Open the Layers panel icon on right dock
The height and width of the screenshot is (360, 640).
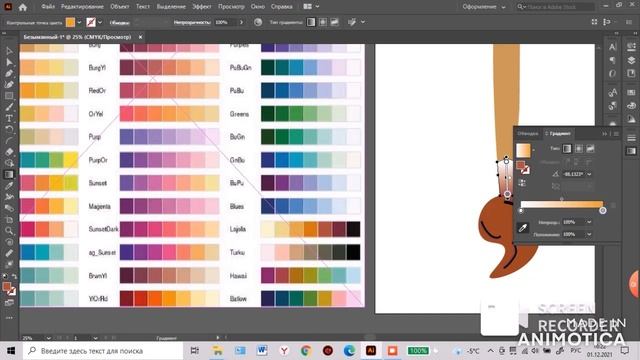[x=631, y=60]
